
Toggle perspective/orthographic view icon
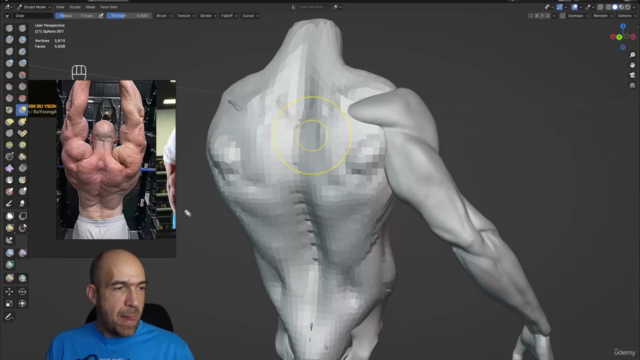(632, 85)
